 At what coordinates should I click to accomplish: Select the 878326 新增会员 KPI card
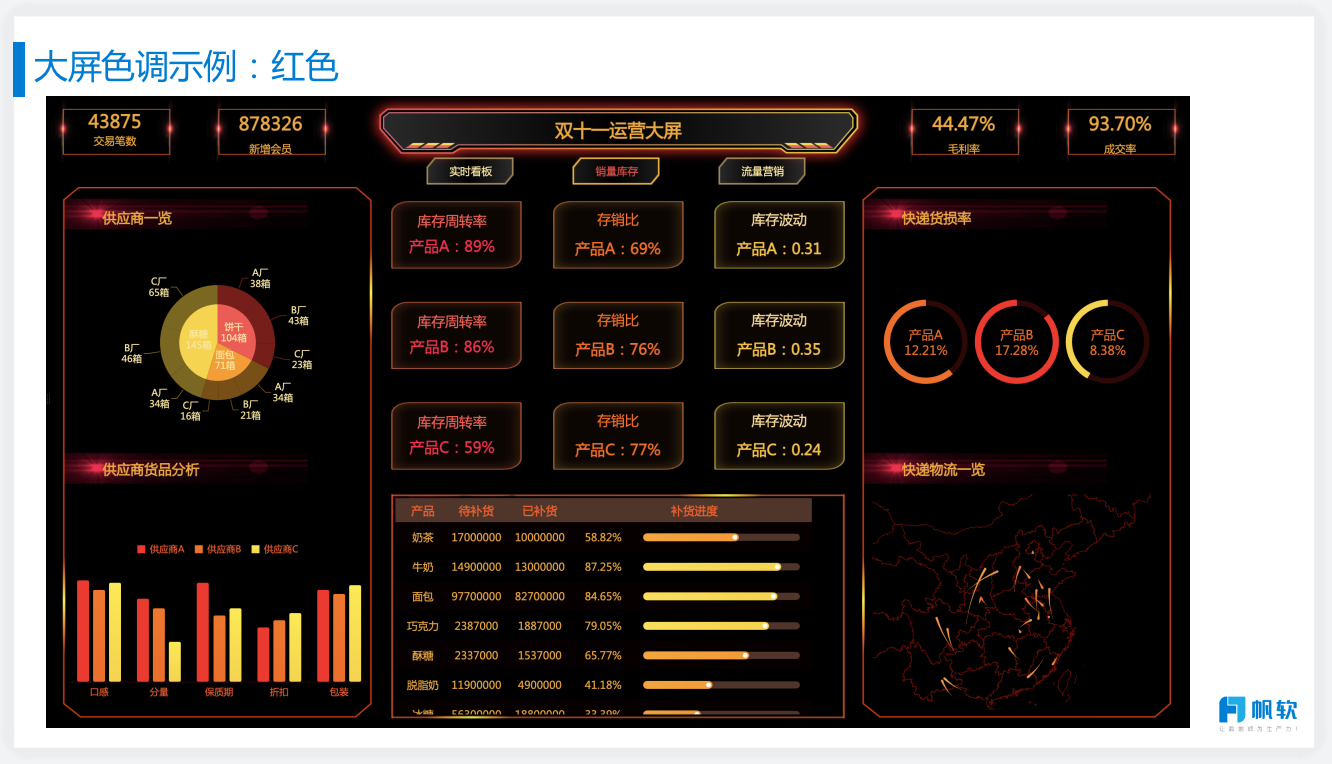point(271,131)
